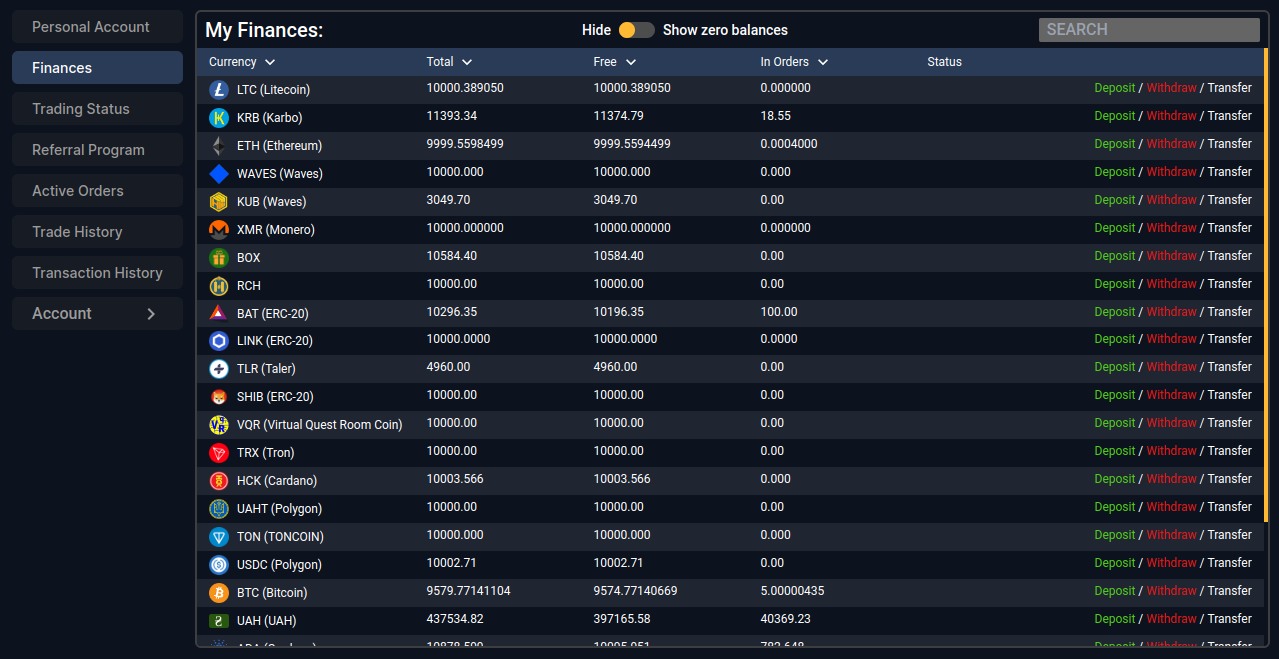
Task: Select Finances in sidebar
Action: pos(97,68)
